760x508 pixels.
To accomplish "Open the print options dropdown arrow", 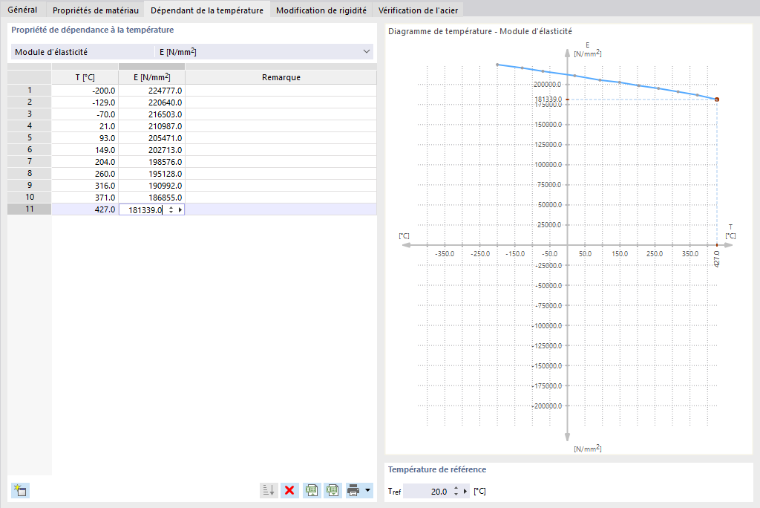I will point(368,490).
